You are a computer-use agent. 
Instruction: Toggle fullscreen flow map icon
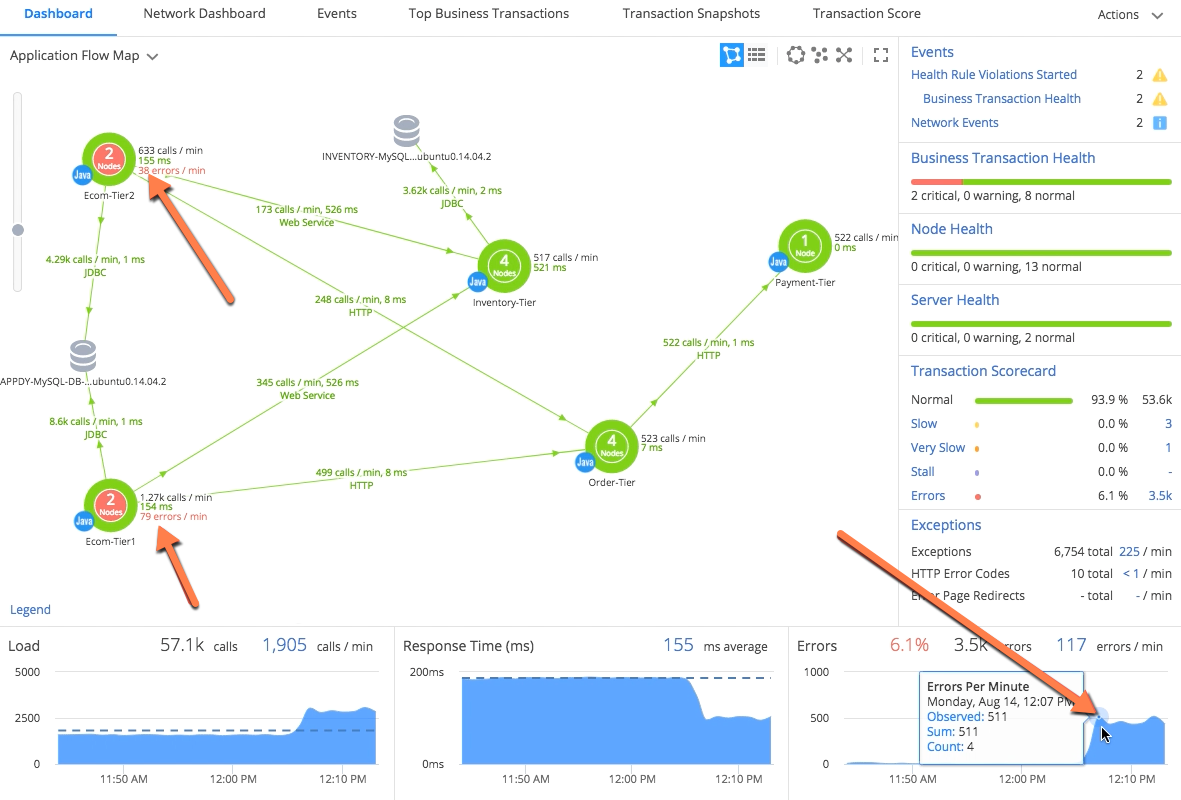click(880, 55)
